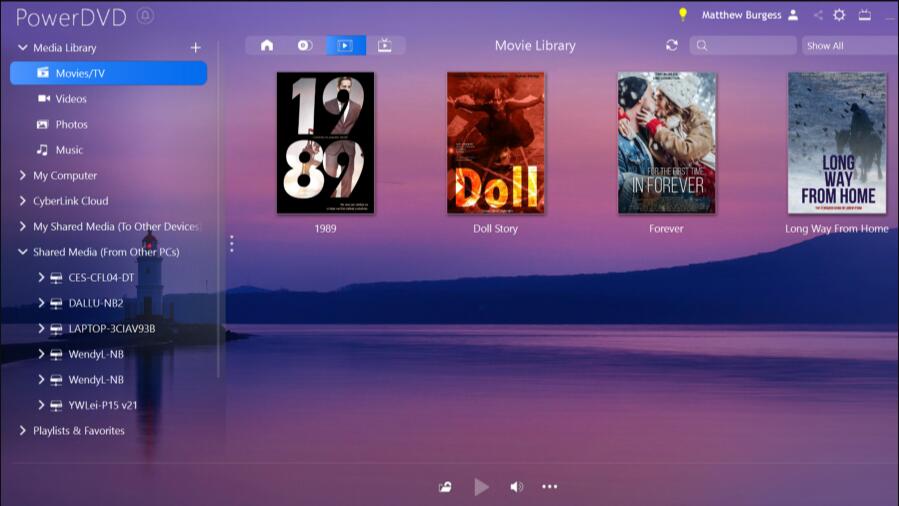Select the Movie Library tab icon
This screenshot has width=899, height=506.
345,45
